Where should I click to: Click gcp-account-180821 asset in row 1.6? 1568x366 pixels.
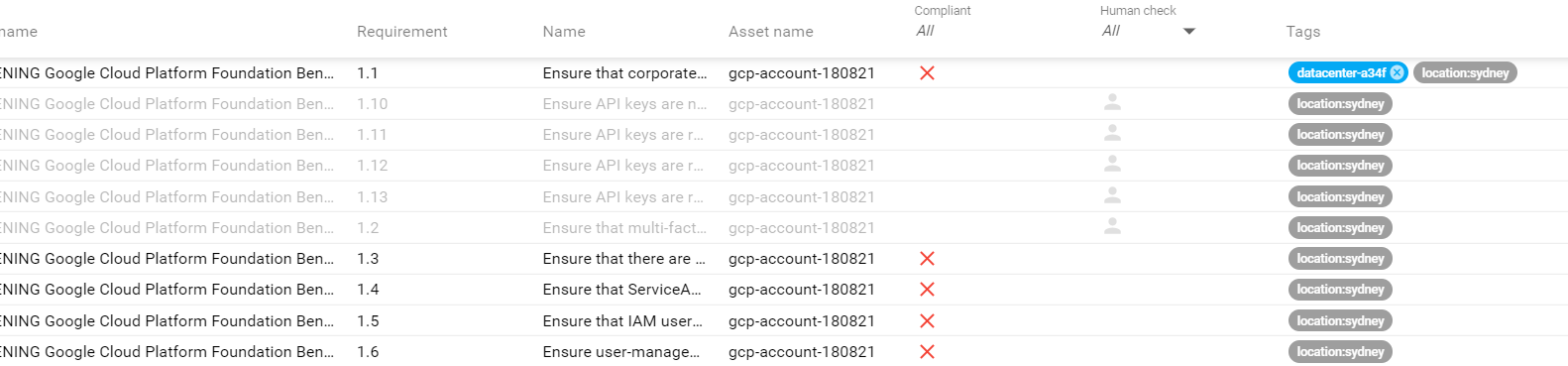pos(802,351)
